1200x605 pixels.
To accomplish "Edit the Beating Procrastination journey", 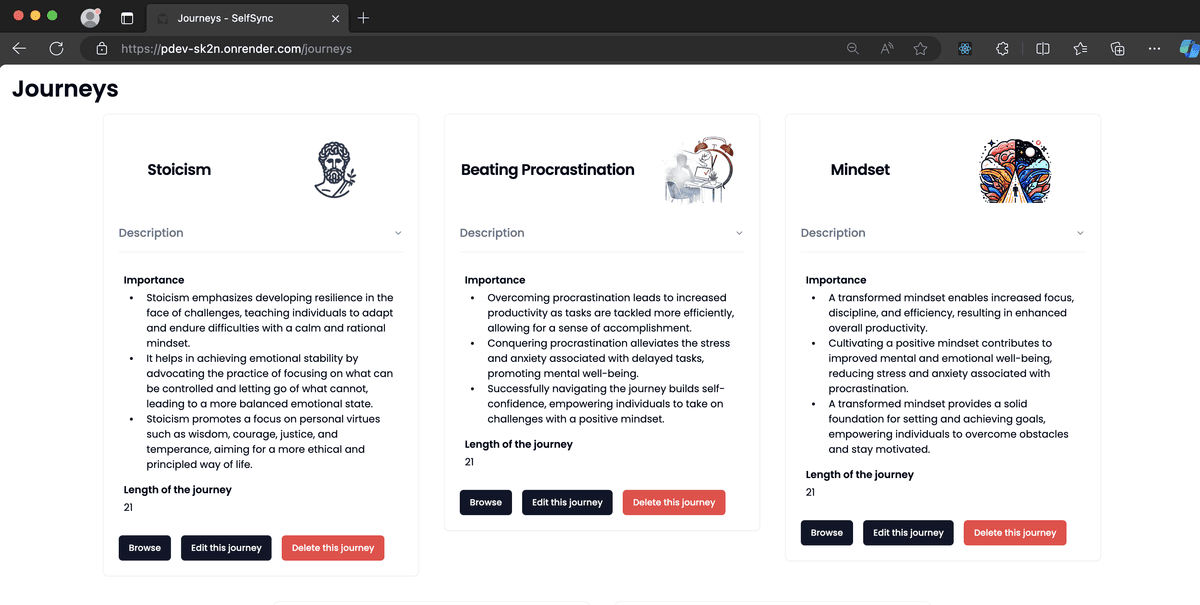I will coord(567,502).
